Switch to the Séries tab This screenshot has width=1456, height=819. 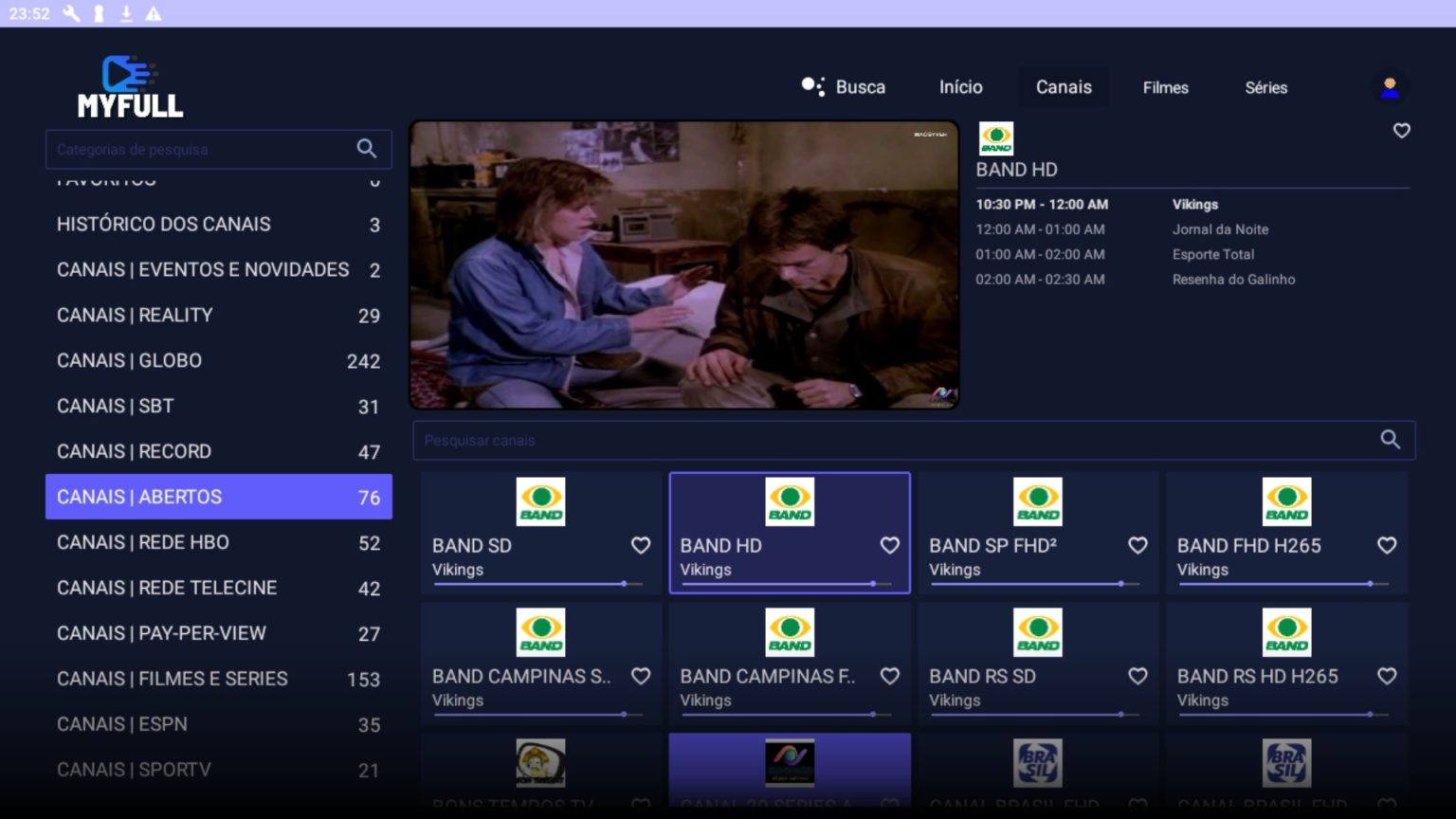point(1265,87)
